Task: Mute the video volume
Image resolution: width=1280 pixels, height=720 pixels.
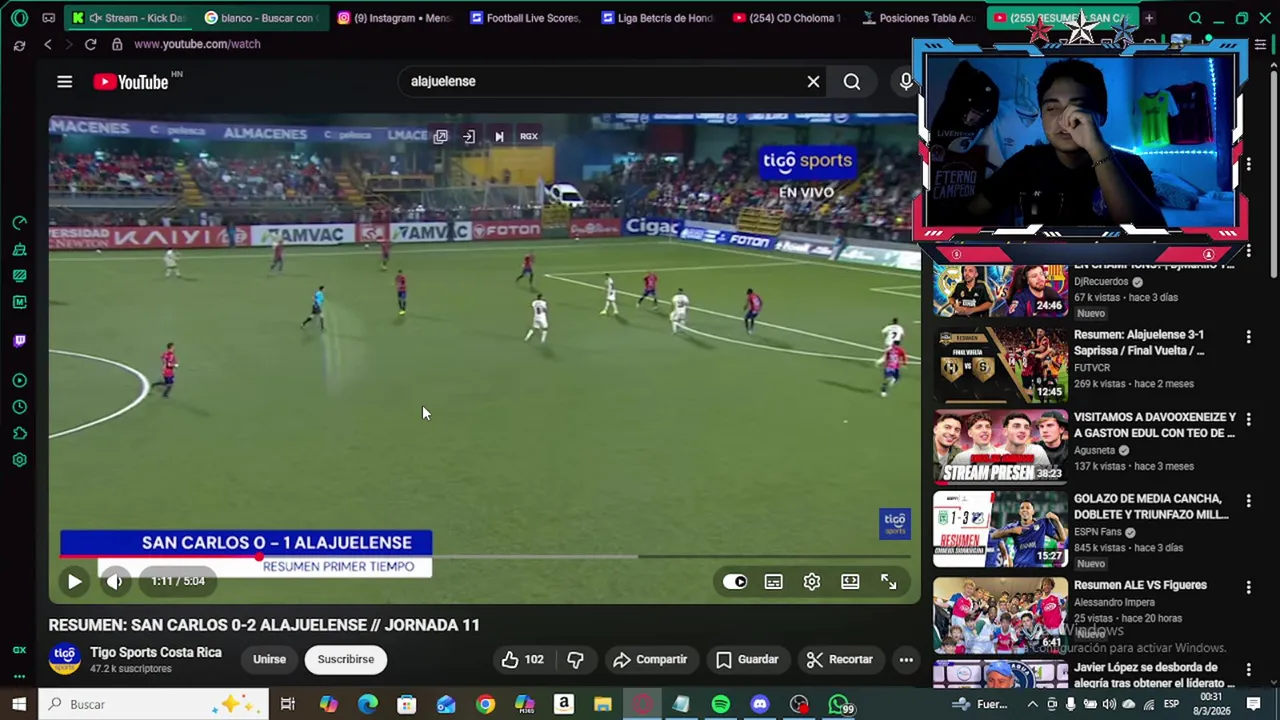Action: coord(115,581)
